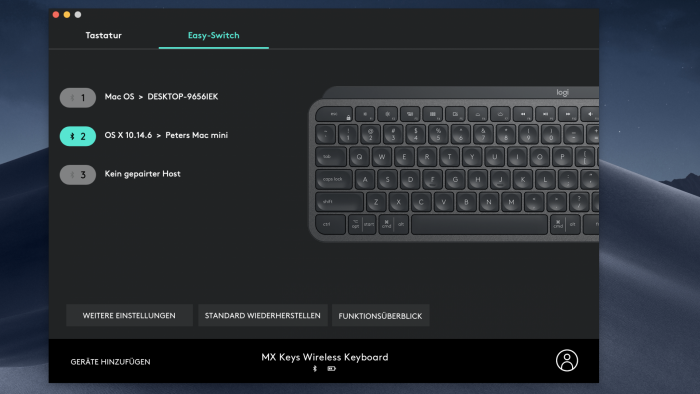Close the Logitech Options window
700x394 pixels.
click(56, 15)
